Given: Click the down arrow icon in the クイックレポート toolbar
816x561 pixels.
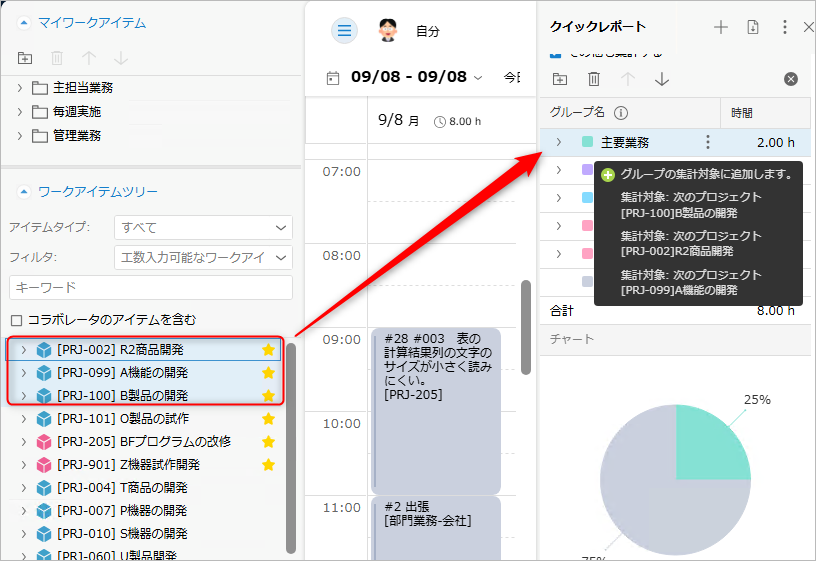Looking at the screenshot, I should 661,79.
